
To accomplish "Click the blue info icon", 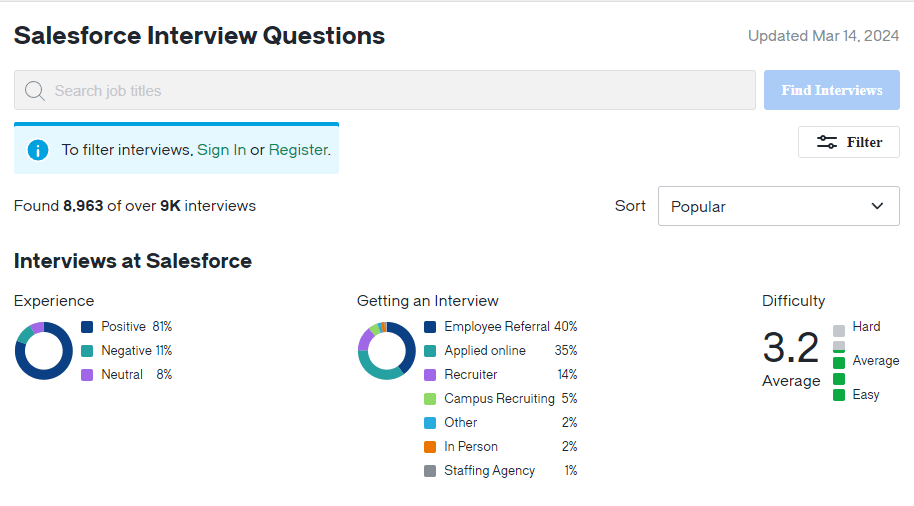I will tap(38, 150).
